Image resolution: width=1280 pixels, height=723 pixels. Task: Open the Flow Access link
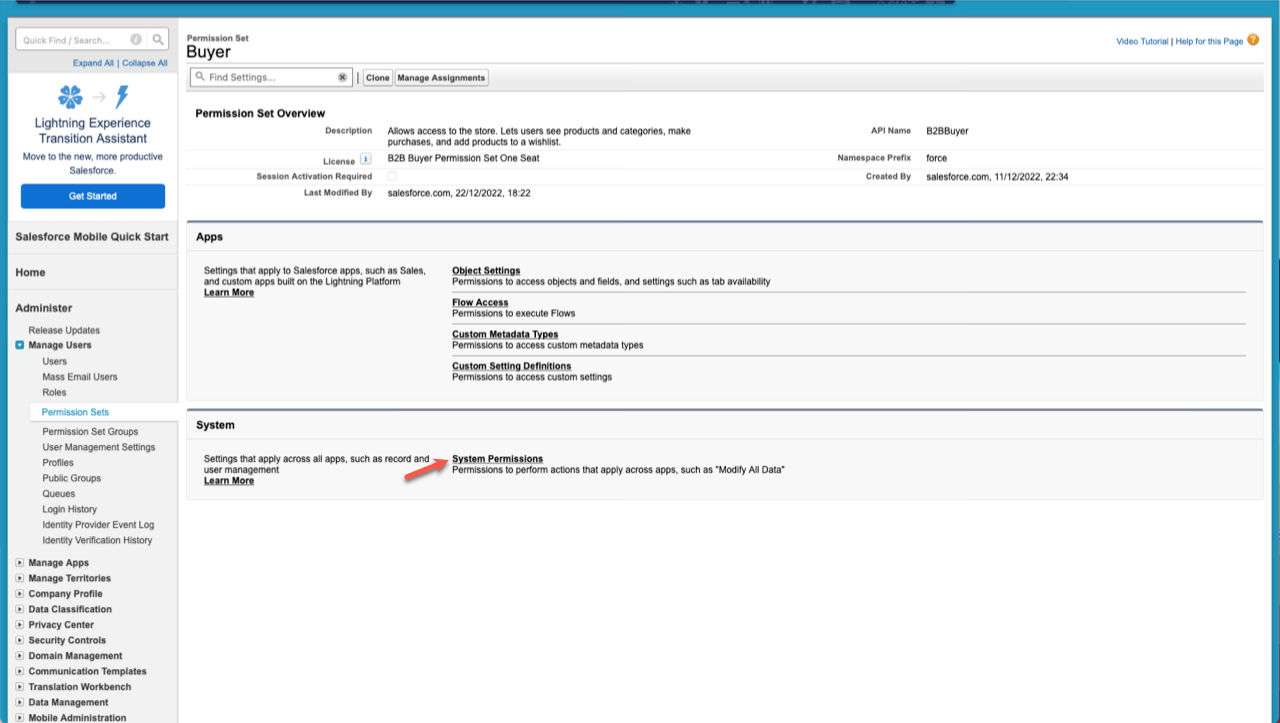(x=480, y=302)
